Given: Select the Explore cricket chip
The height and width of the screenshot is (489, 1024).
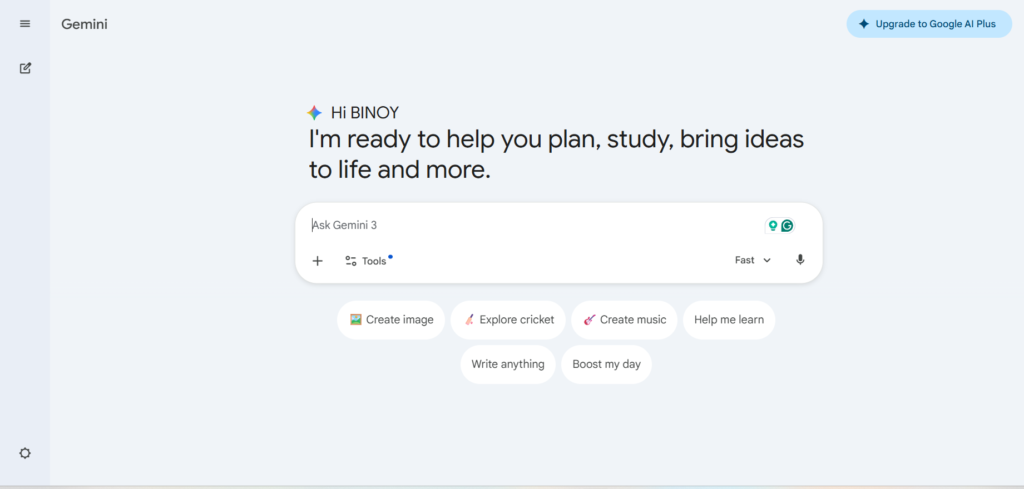Looking at the screenshot, I should 508,320.
